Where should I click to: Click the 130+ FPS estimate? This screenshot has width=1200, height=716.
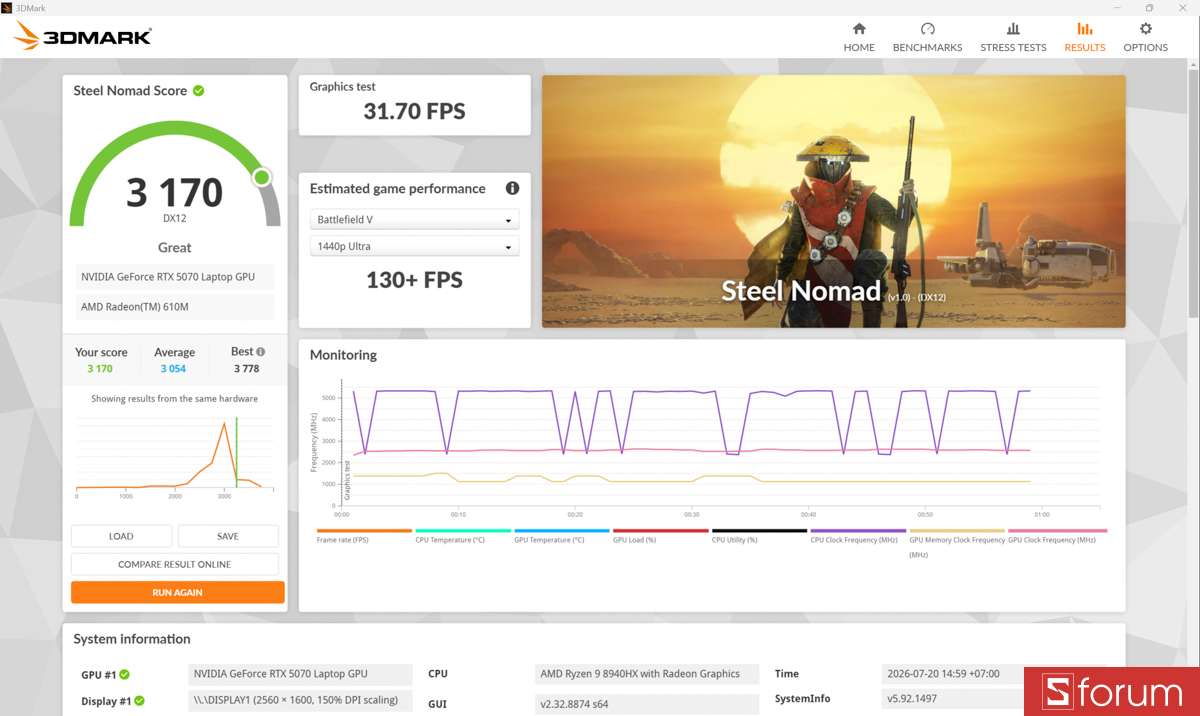tap(414, 280)
